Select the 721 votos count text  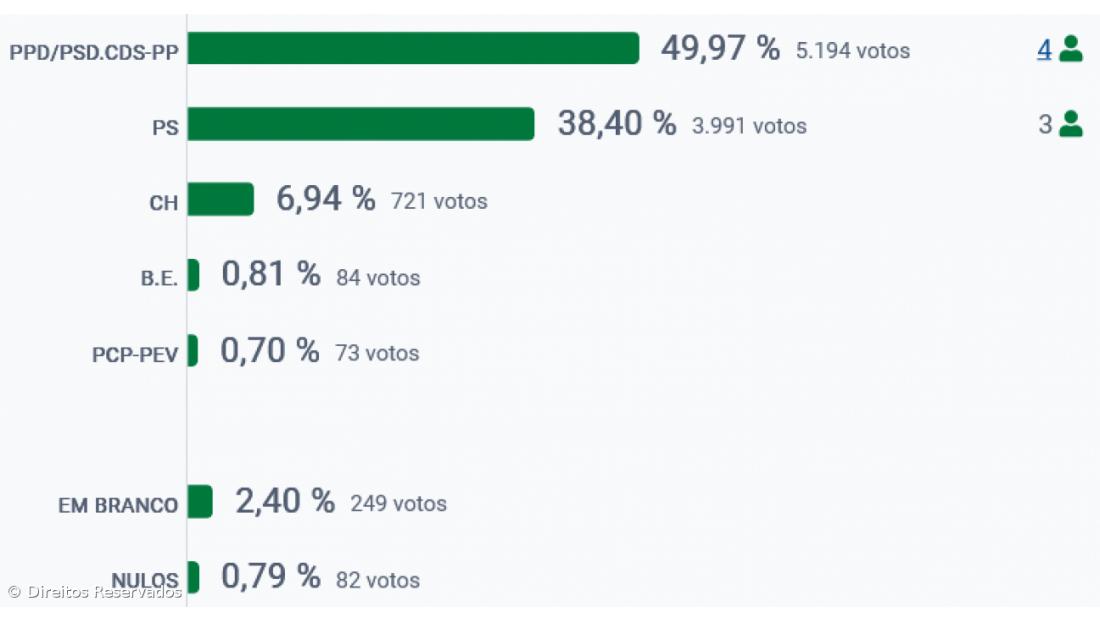tap(439, 201)
